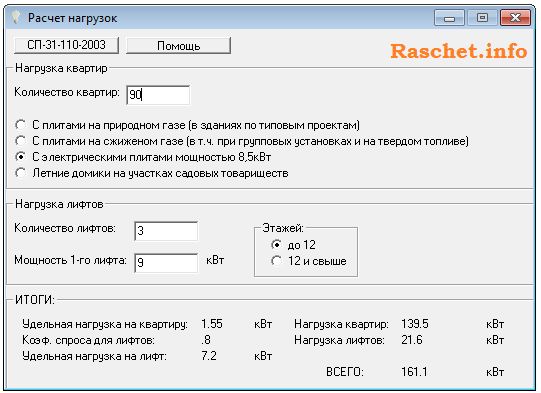The image size is (541, 393).
Task: Click the Количество квартир input field
Action: click(x=158, y=95)
